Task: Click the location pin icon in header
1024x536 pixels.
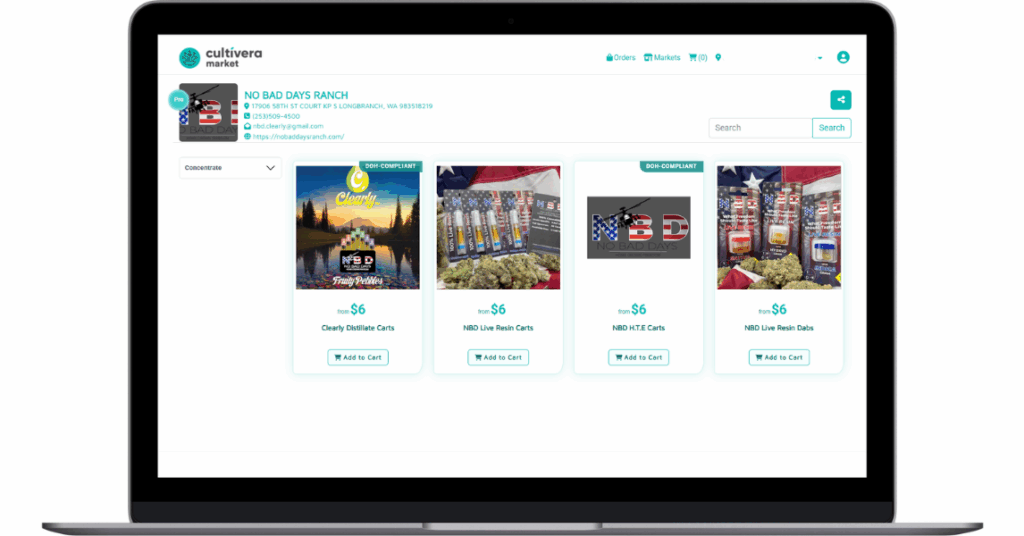Action: 718,57
